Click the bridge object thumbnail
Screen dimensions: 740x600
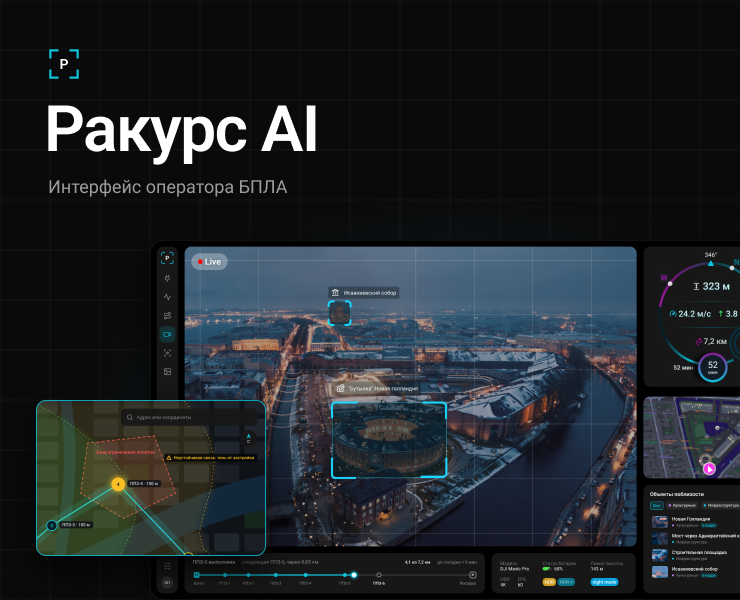pyautogui.click(x=660, y=539)
